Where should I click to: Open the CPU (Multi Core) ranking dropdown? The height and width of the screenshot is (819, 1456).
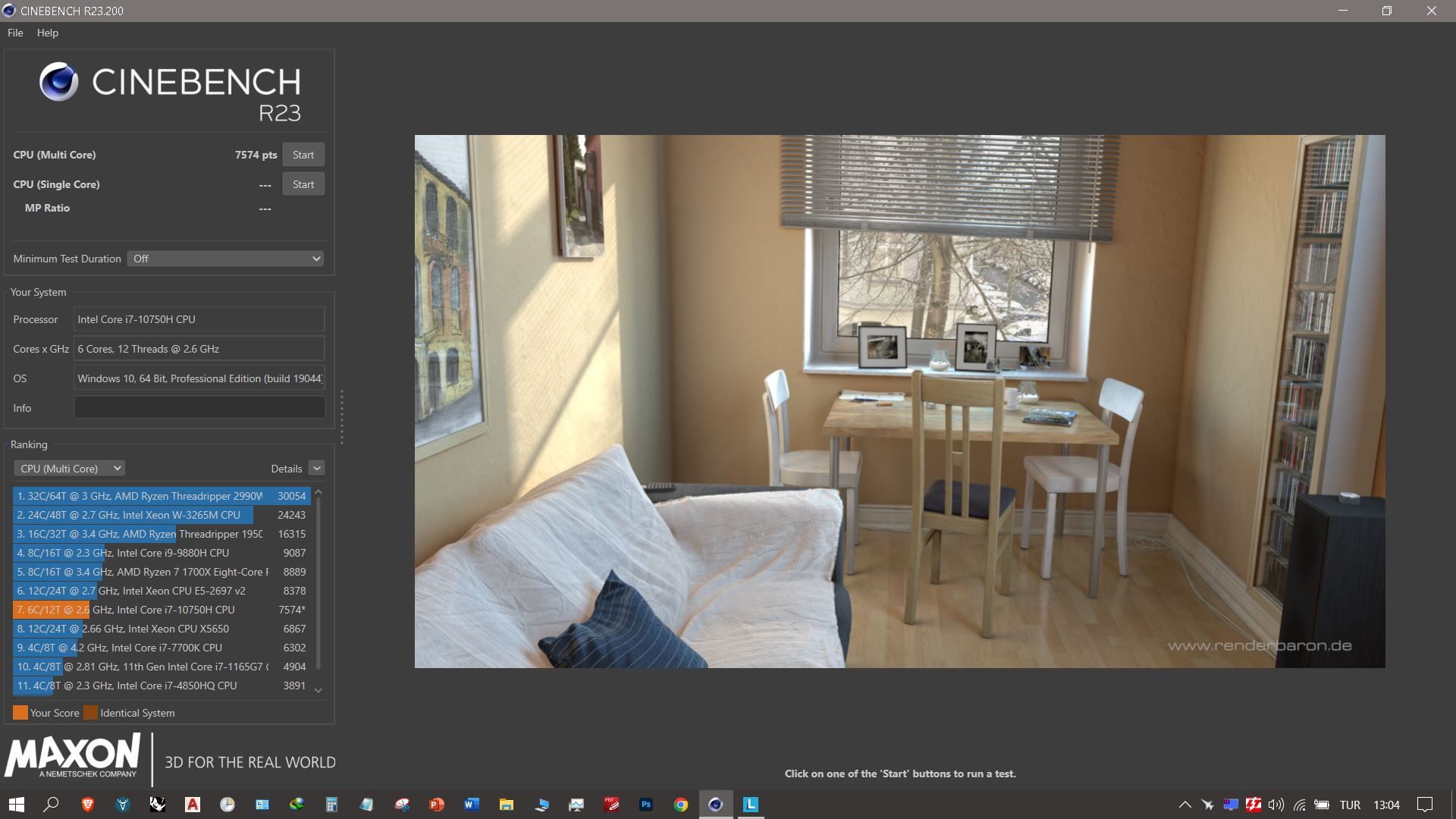click(x=69, y=469)
